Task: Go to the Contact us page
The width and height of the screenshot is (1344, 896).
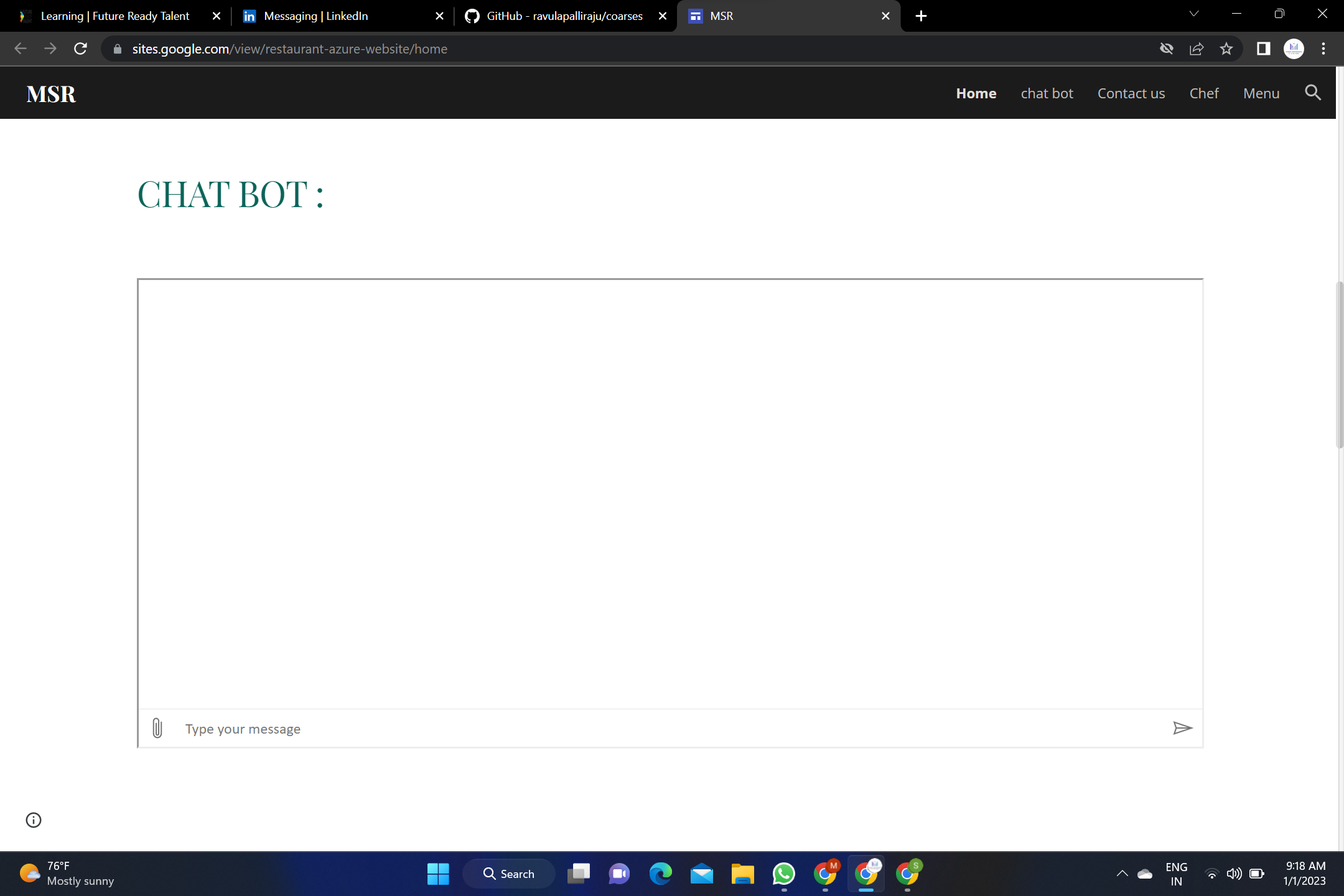Action: 1131,93
